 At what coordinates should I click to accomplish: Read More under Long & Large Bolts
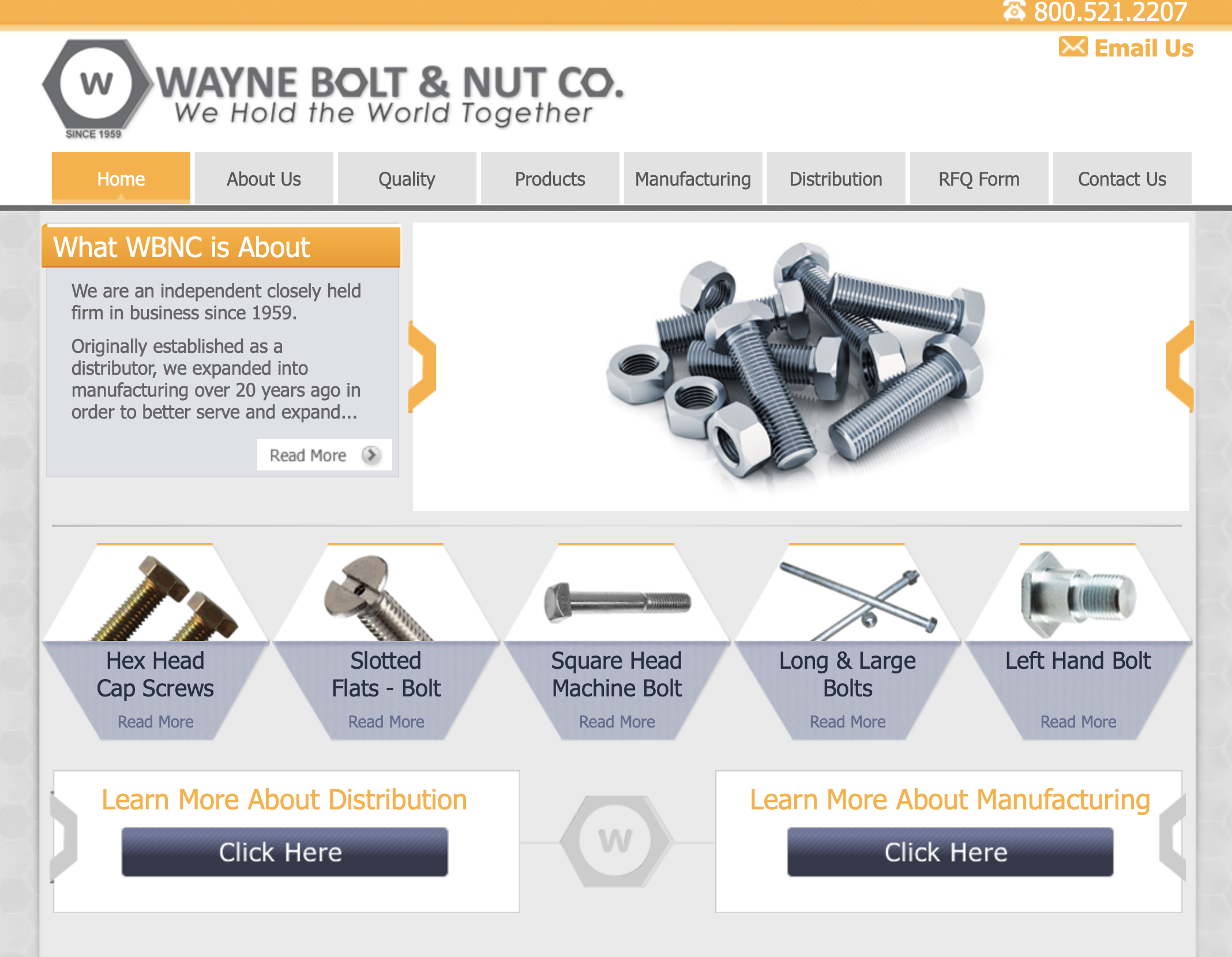point(847,722)
